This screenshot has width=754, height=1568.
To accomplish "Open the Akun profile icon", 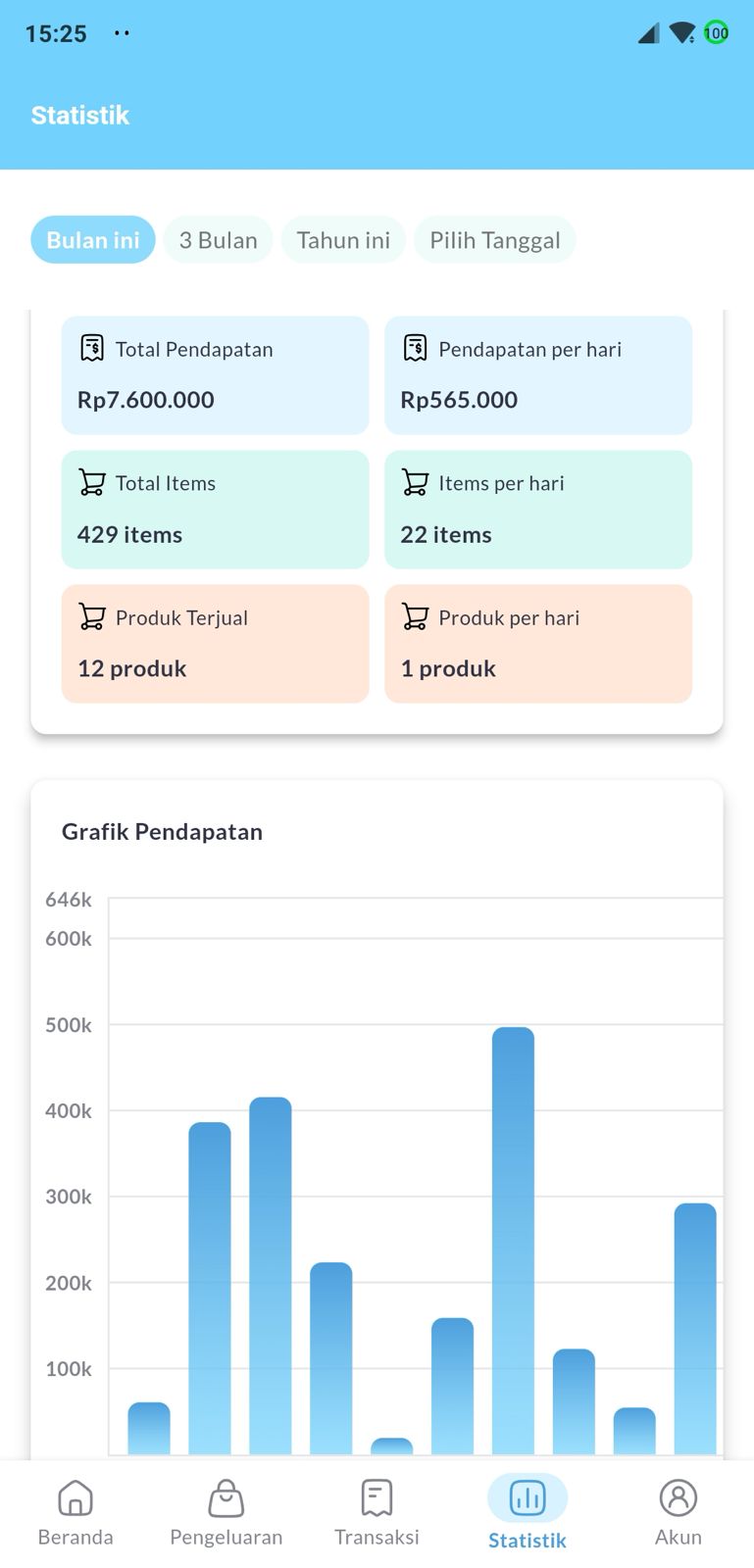I will (678, 1498).
